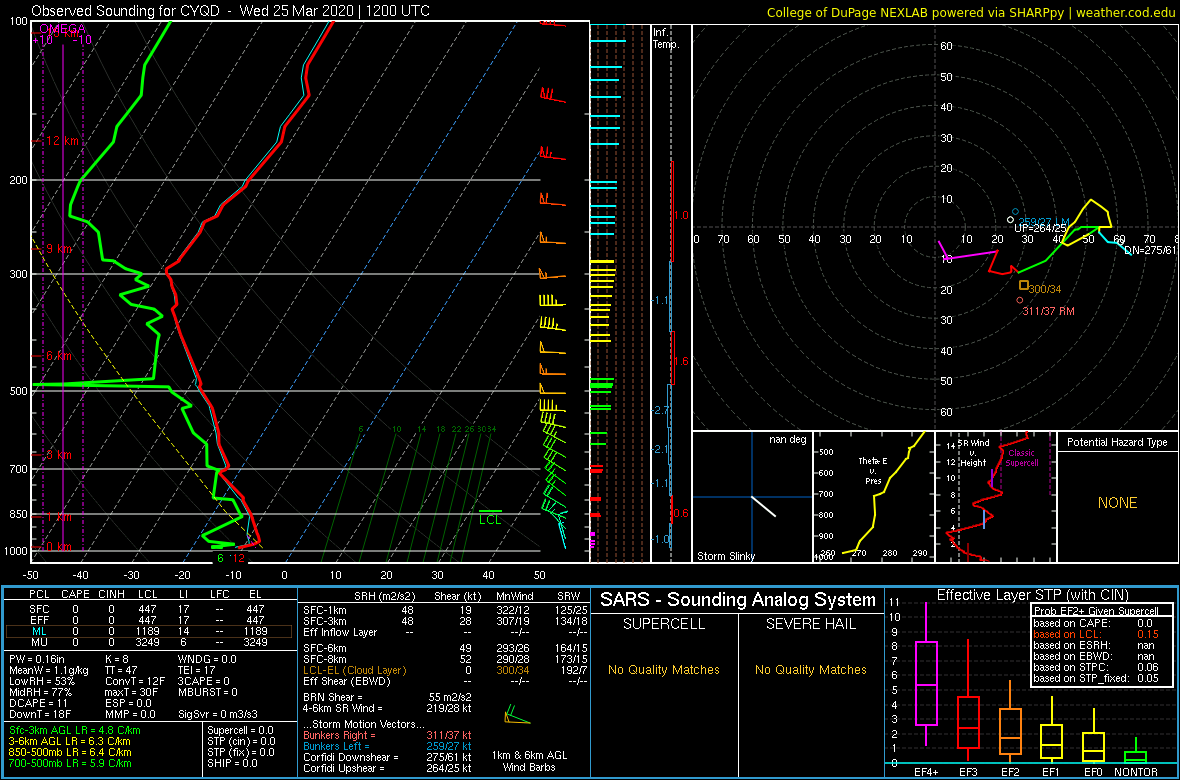Screen dimensions: 1180x780
Task: Click the Bunkers Left = 259/27 kt line
Action: click(x=387, y=746)
